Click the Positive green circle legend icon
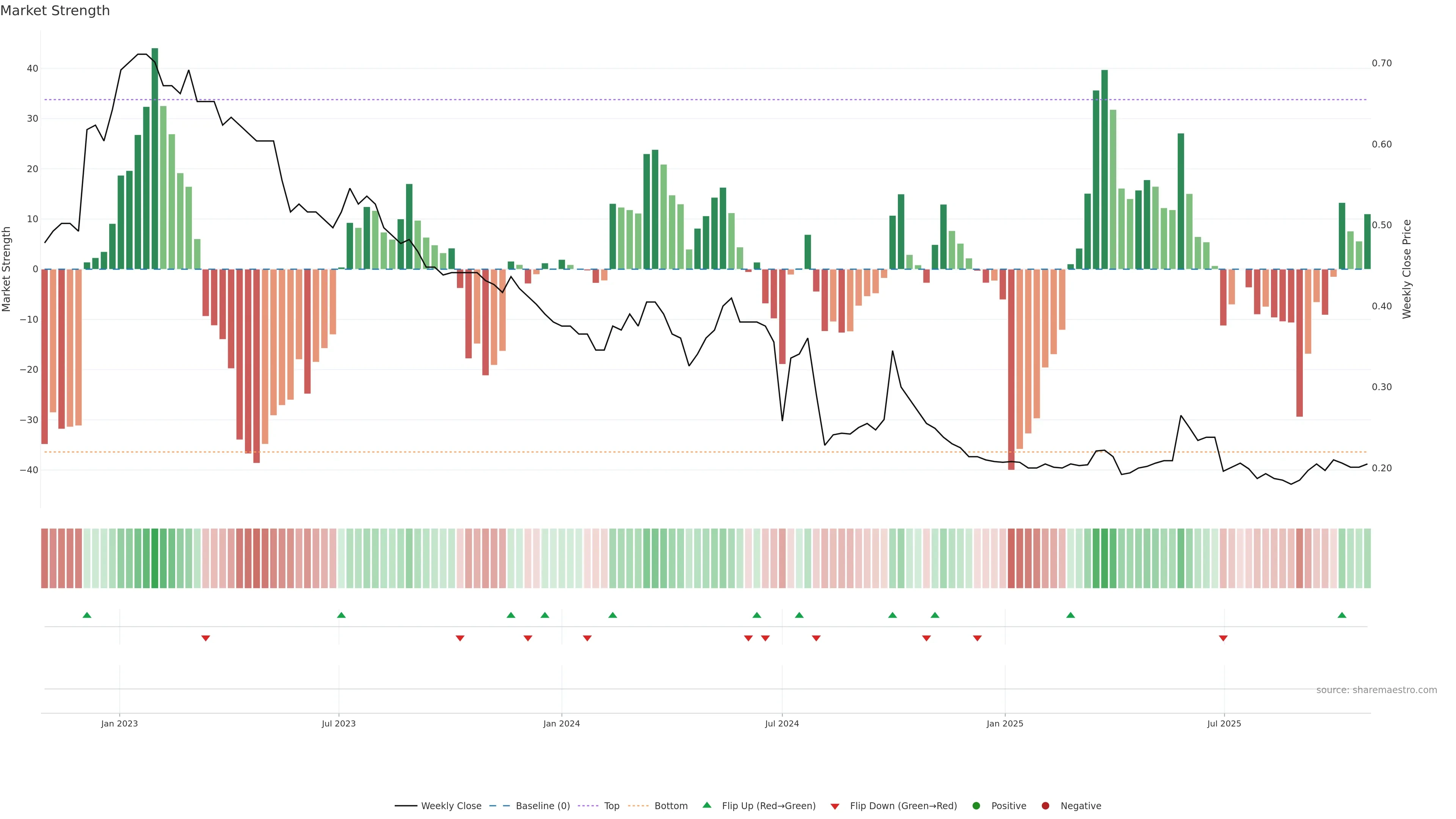 (x=976, y=805)
